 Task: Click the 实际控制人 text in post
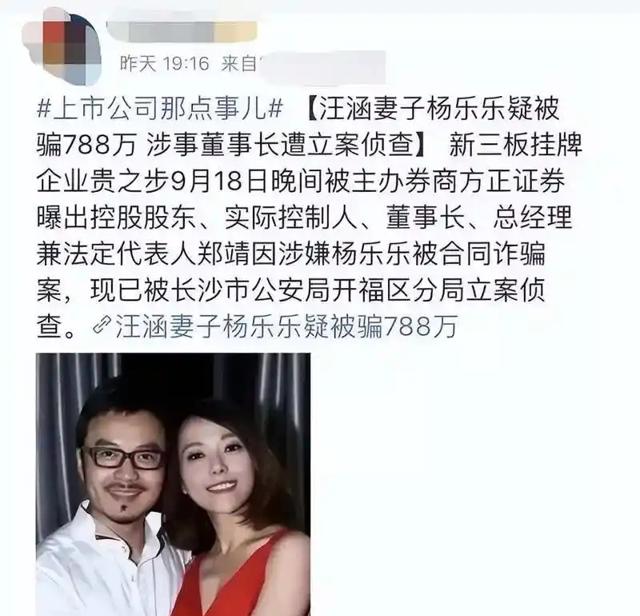coord(291,218)
